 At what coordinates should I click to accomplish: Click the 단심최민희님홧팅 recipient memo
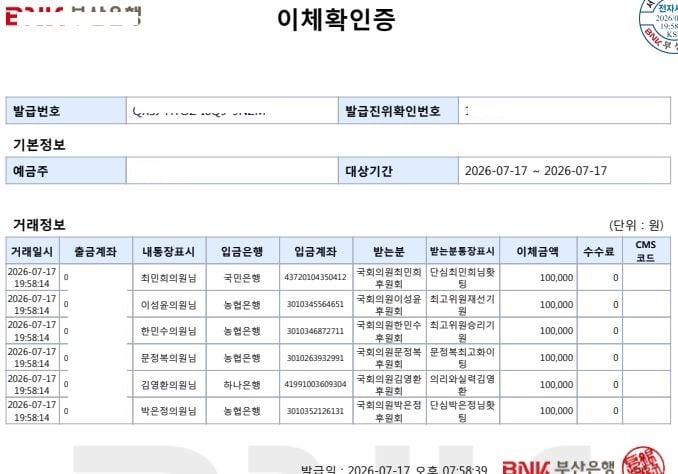462,278
